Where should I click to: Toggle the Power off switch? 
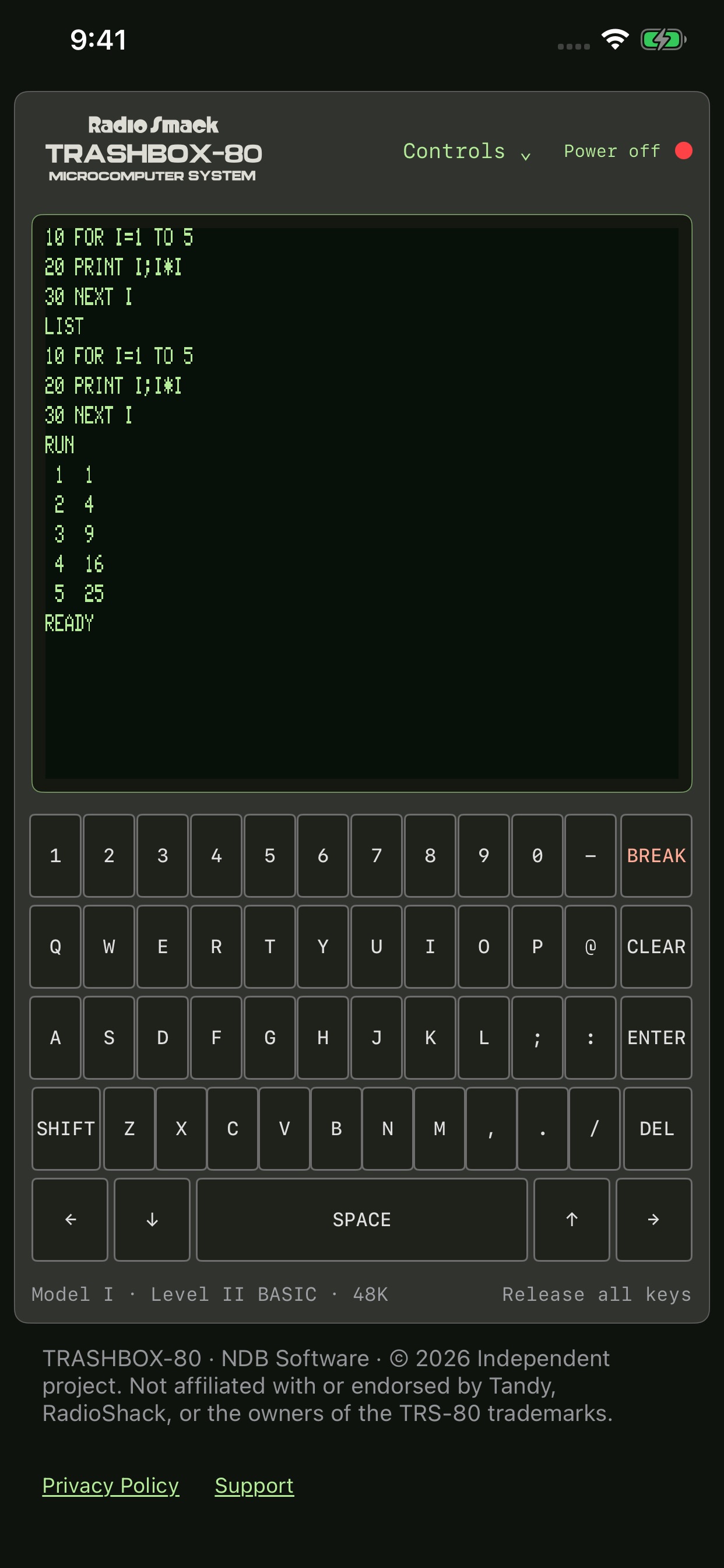pos(628,151)
